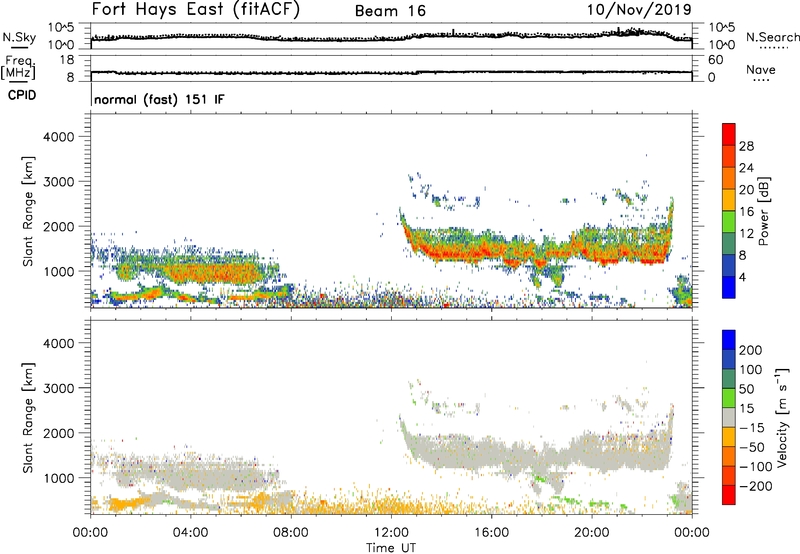The image size is (800, 554).
Task: Click the '-15' value on Velocity color bar
Action: point(752,428)
